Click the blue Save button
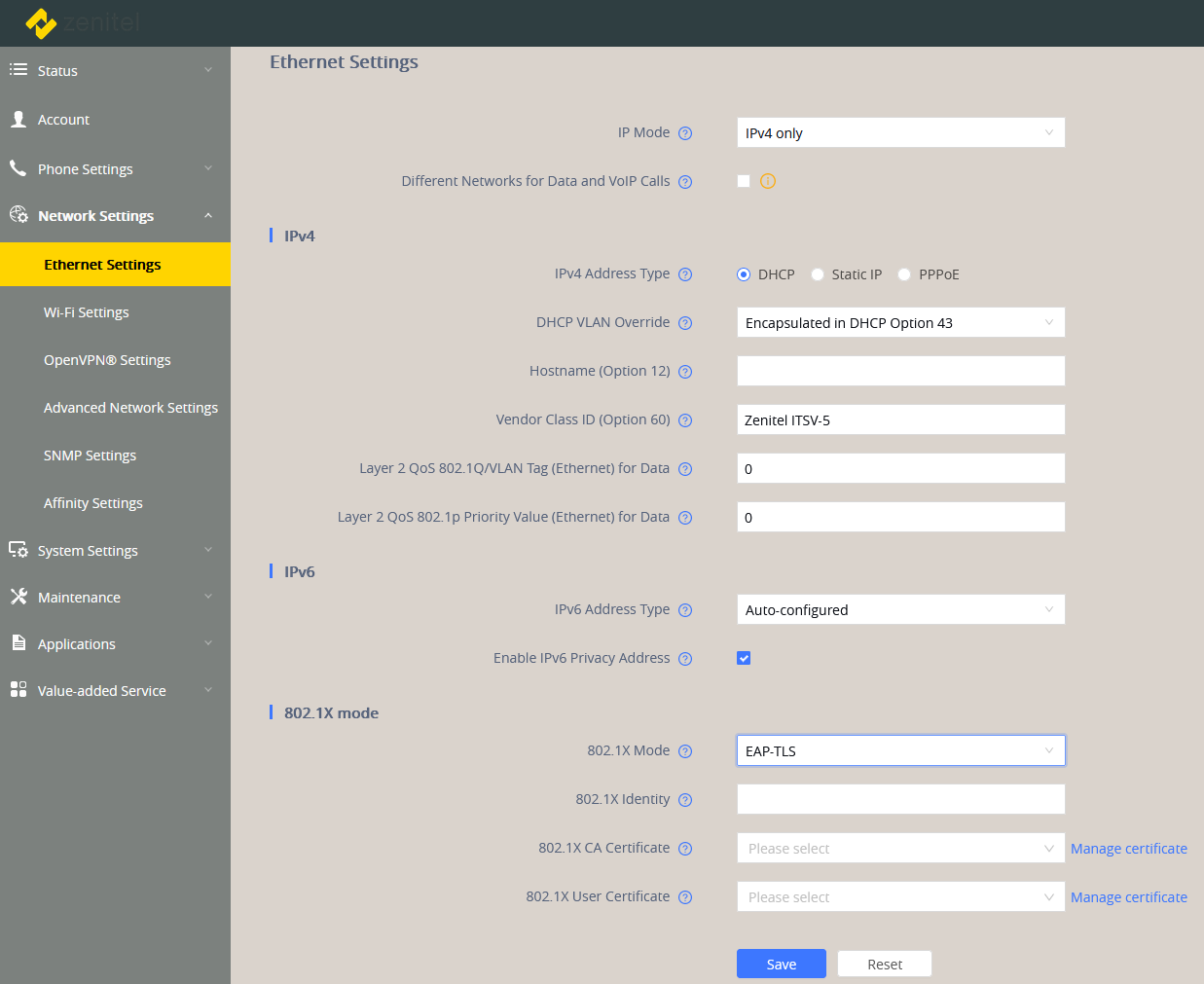1204x984 pixels. [x=781, y=964]
